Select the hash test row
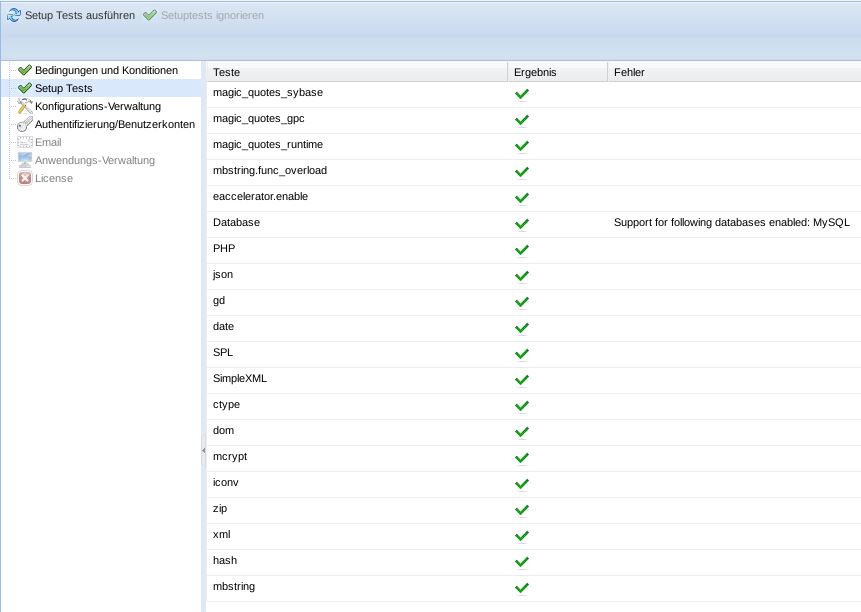Image resolution: width=861 pixels, height=612 pixels. (x=534, y=562)
